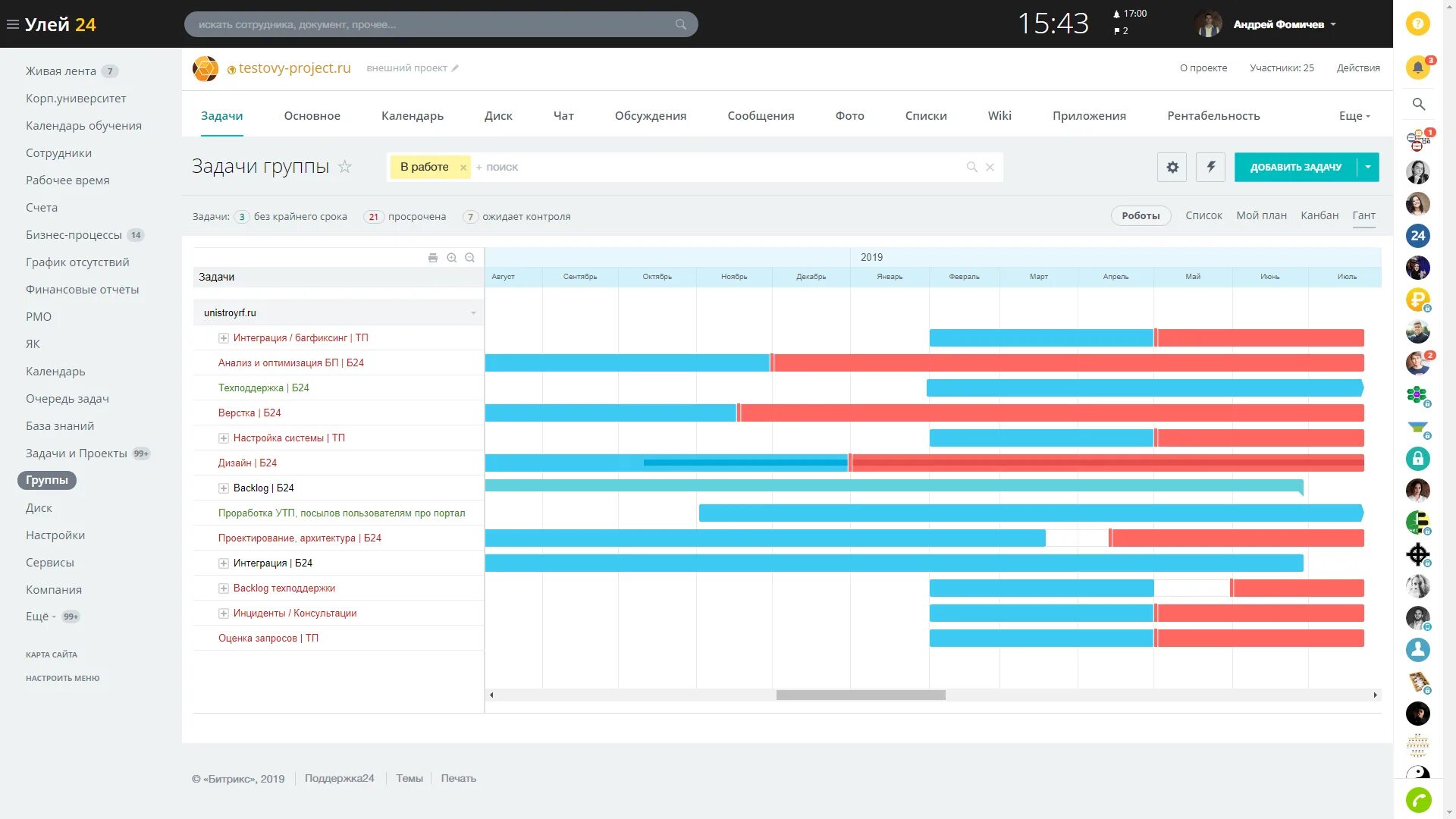
Task: Click the lightning bolt automation icon
Action: click(1211, 167)
